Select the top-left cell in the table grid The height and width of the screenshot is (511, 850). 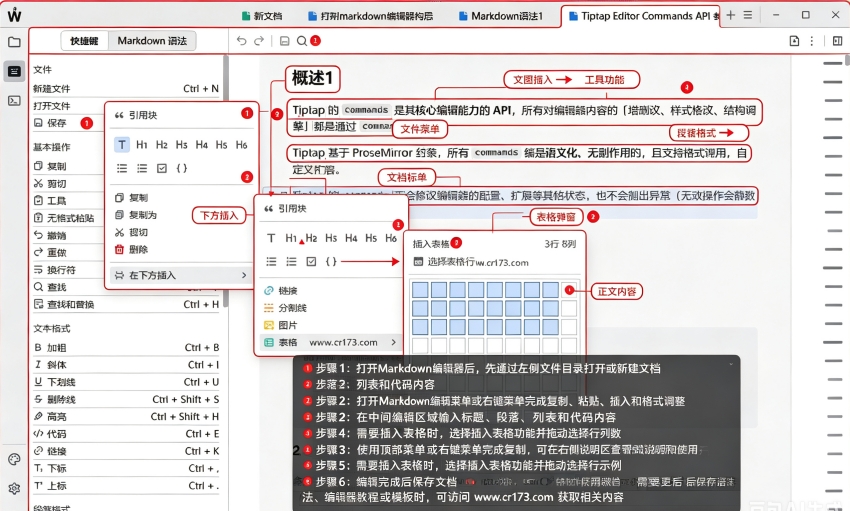pos(420,289)
